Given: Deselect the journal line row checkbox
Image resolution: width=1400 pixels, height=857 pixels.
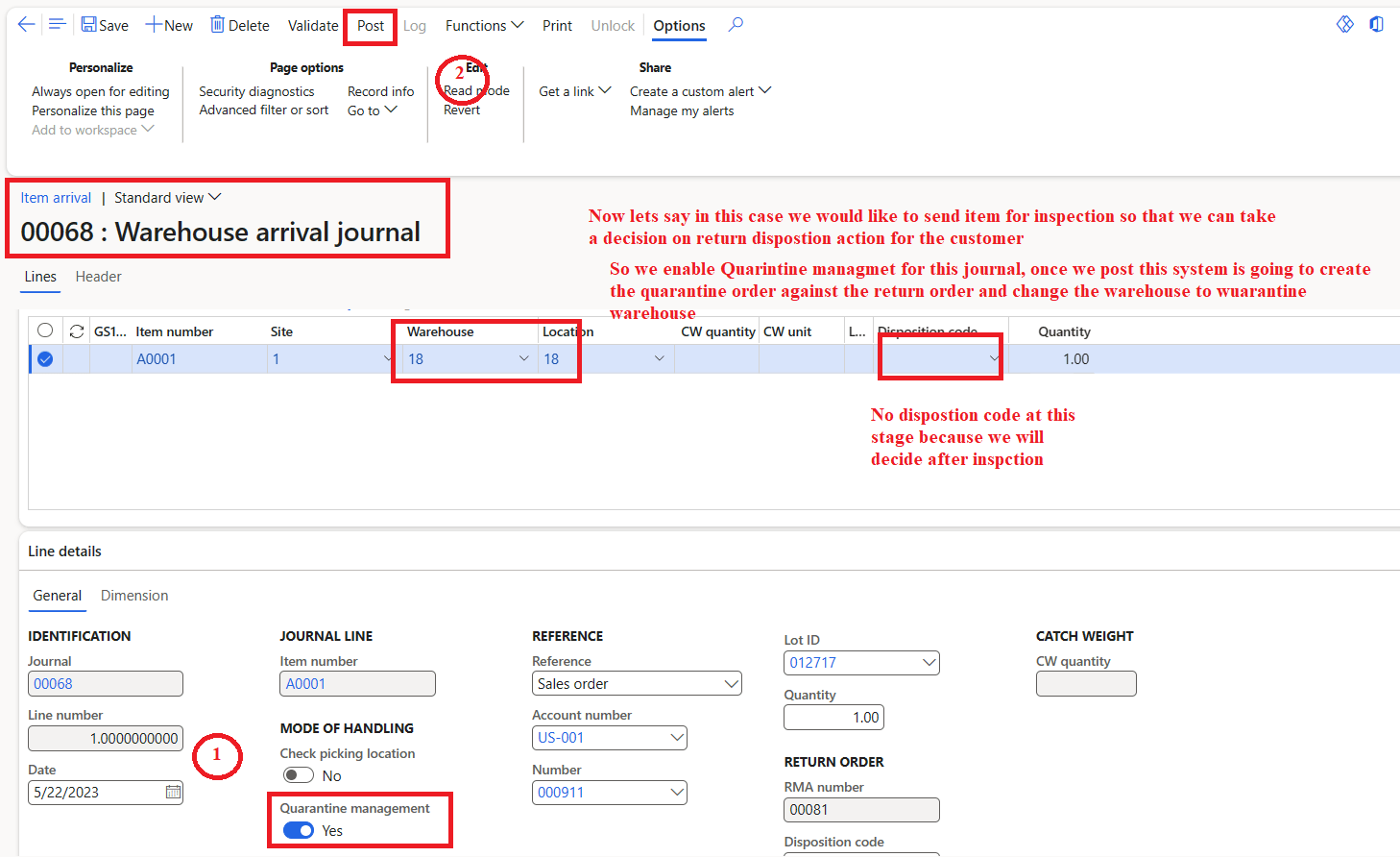Looking at the screenshot, I should 44,358.
